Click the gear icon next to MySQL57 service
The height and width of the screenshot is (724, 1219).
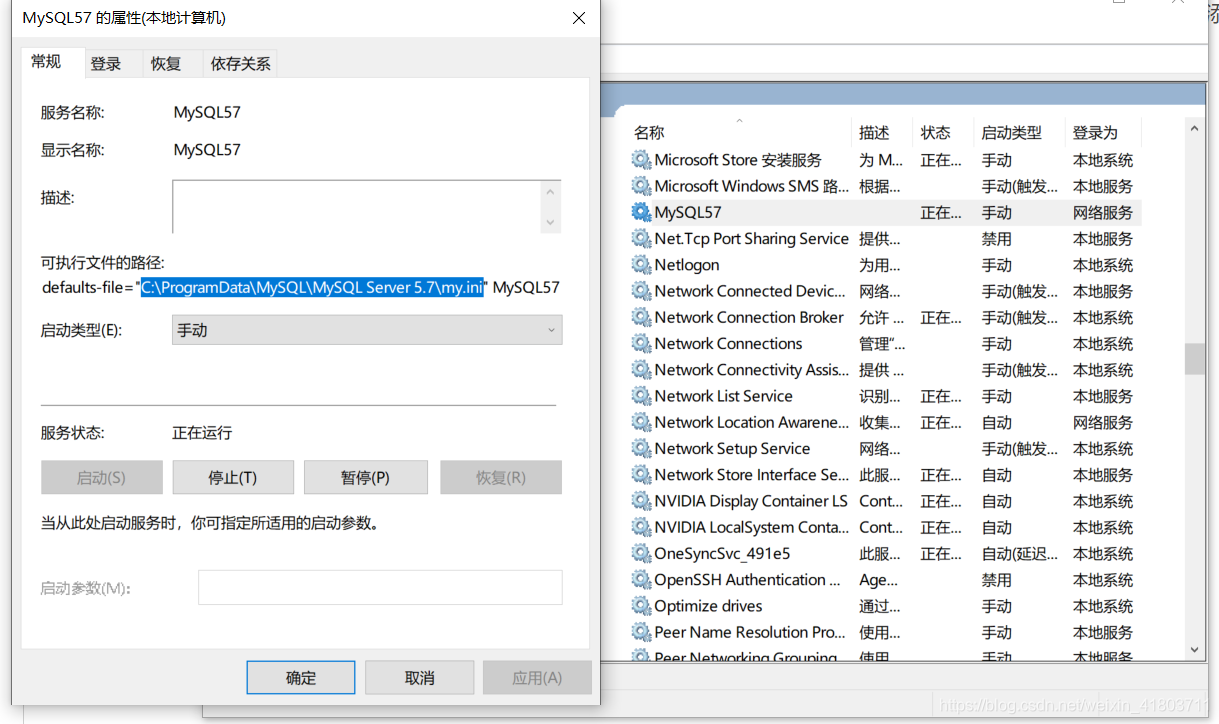point(641,212)
